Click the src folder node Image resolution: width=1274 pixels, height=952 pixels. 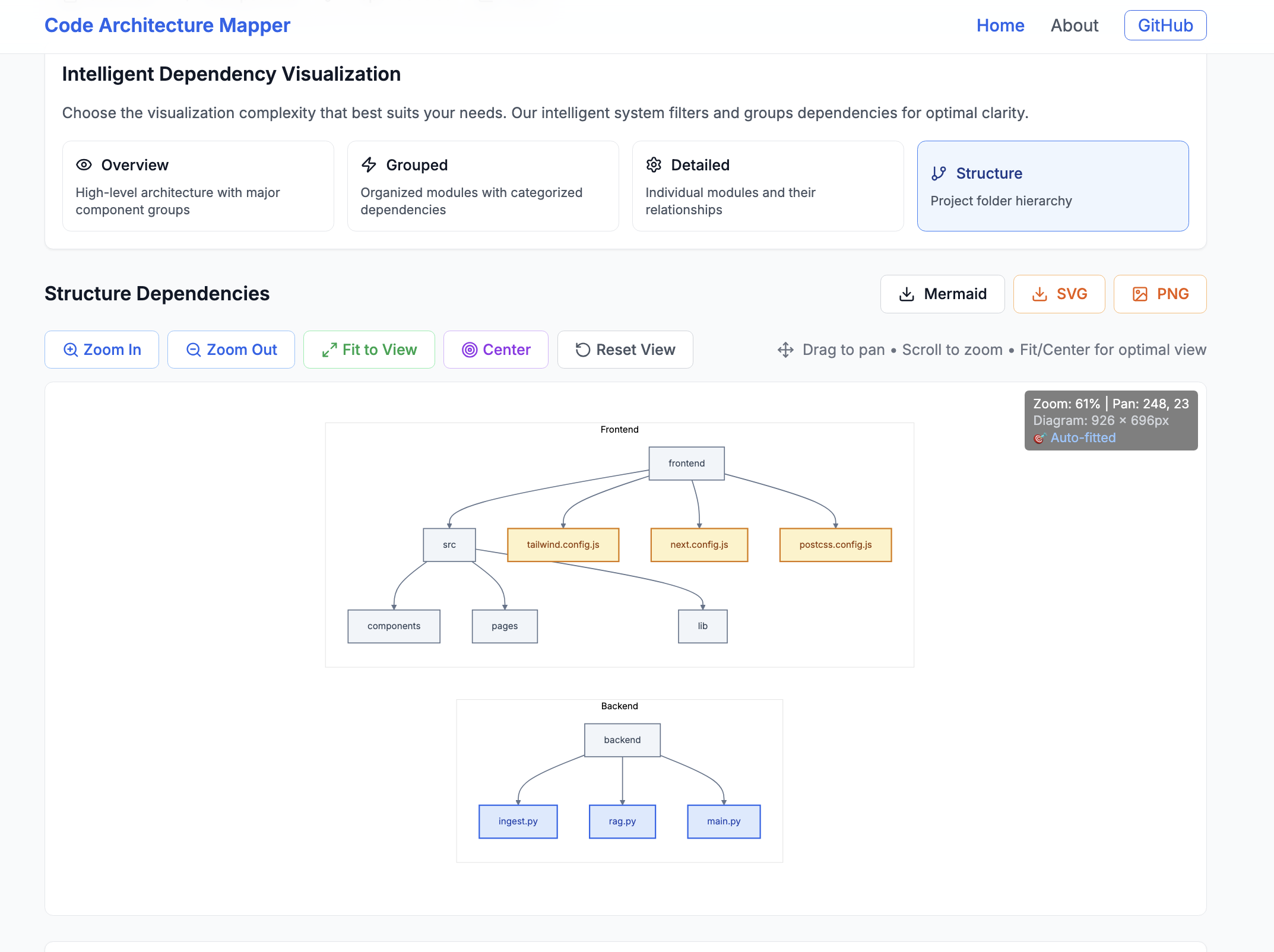pyautogui.click(x=449, y=545)
